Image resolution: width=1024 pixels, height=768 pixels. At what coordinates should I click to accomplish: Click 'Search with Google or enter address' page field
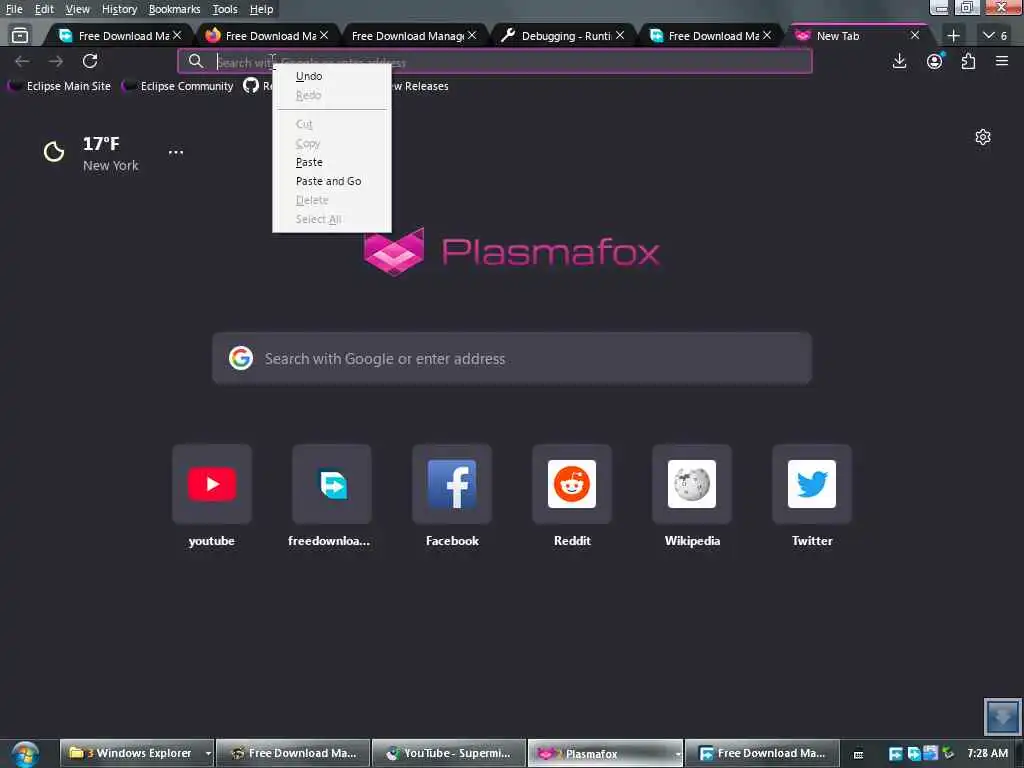coord(512,359)
